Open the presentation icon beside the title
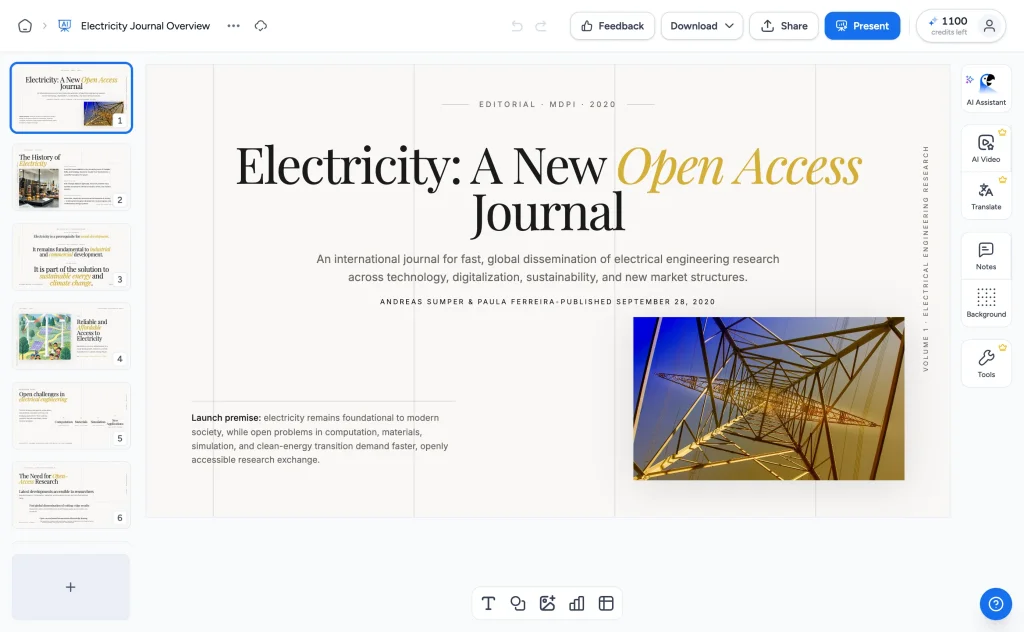Viewport: 1024px width, 632px height. (x=64, y=26)
